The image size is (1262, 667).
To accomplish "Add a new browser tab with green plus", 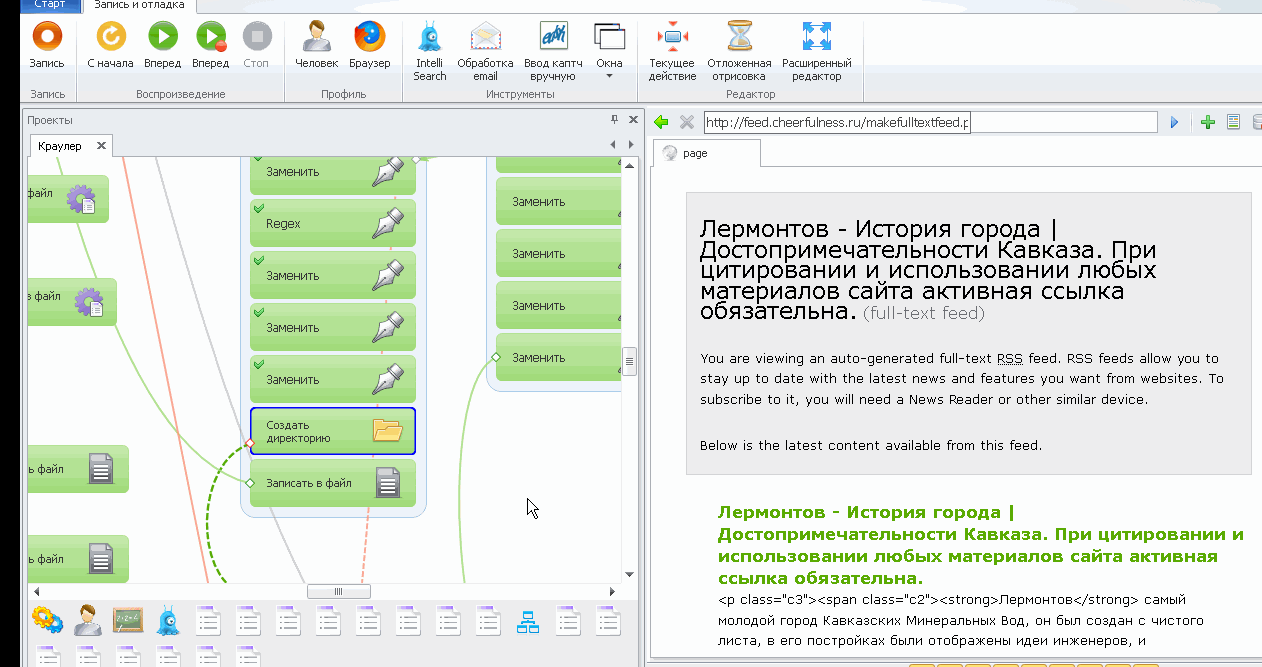I will point(1208,122).
